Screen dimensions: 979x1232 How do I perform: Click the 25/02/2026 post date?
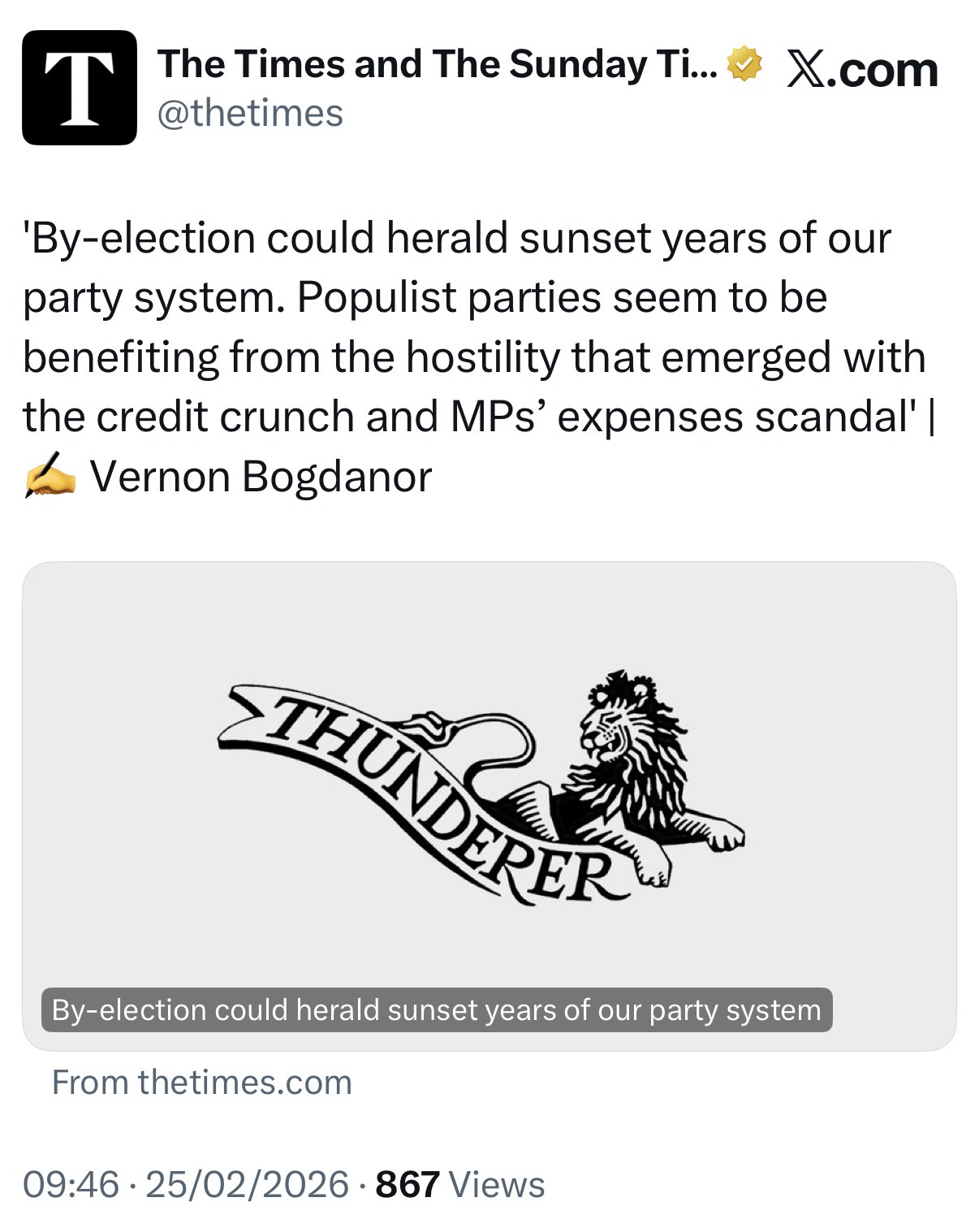247,1184
